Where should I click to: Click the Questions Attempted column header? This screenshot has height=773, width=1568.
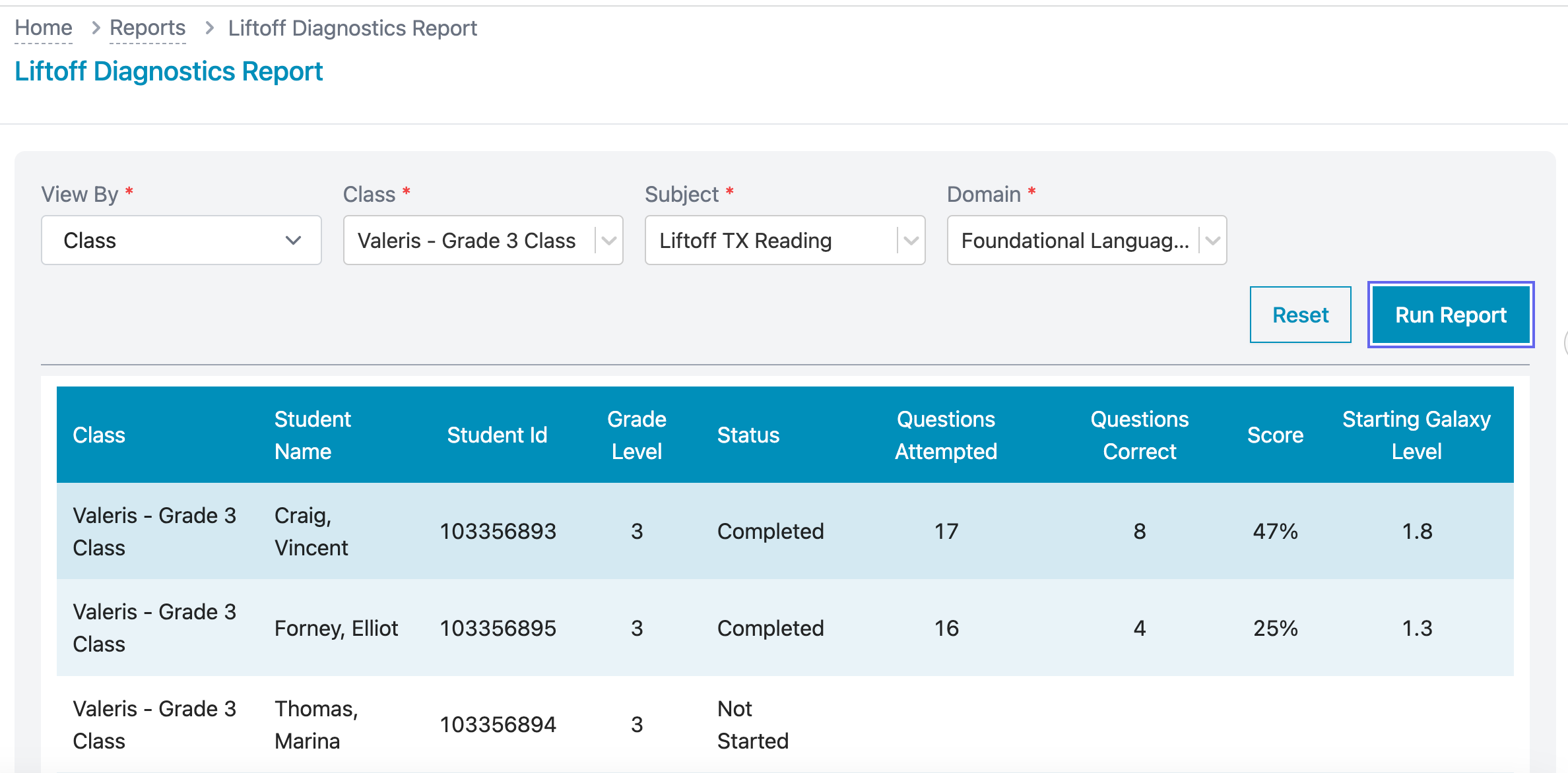946,435
